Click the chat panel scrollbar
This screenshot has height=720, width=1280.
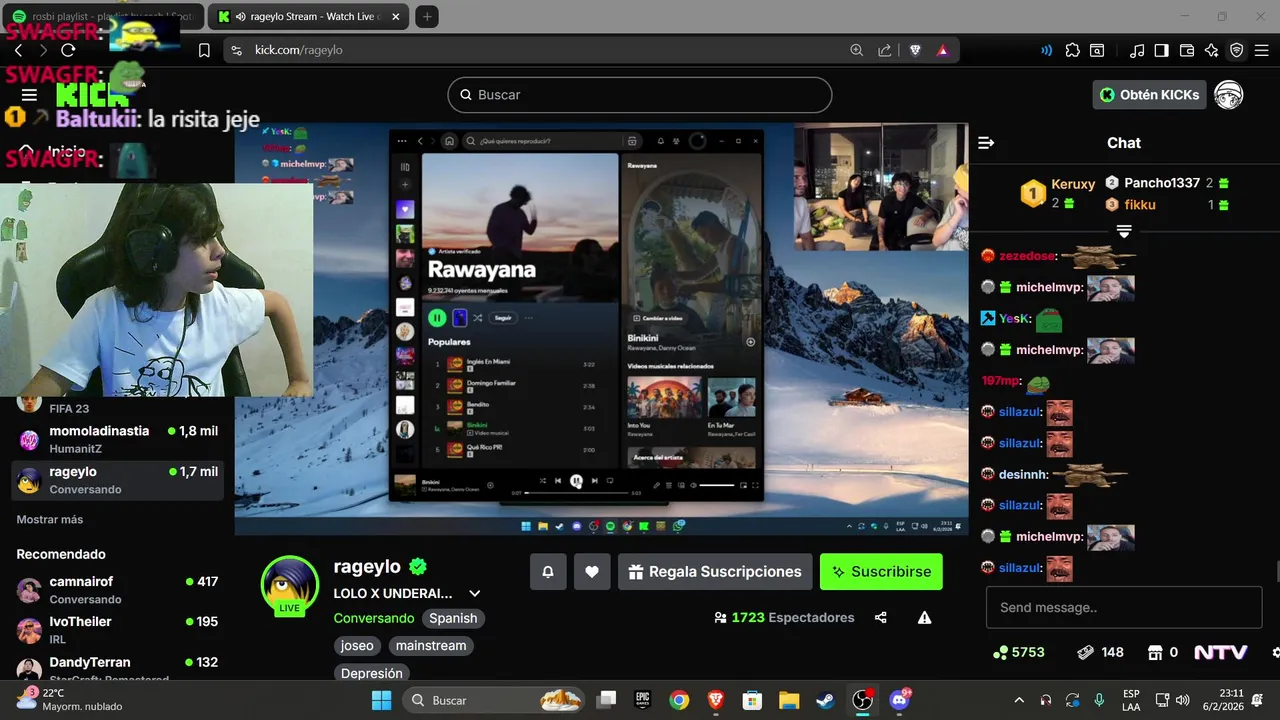1276,572
